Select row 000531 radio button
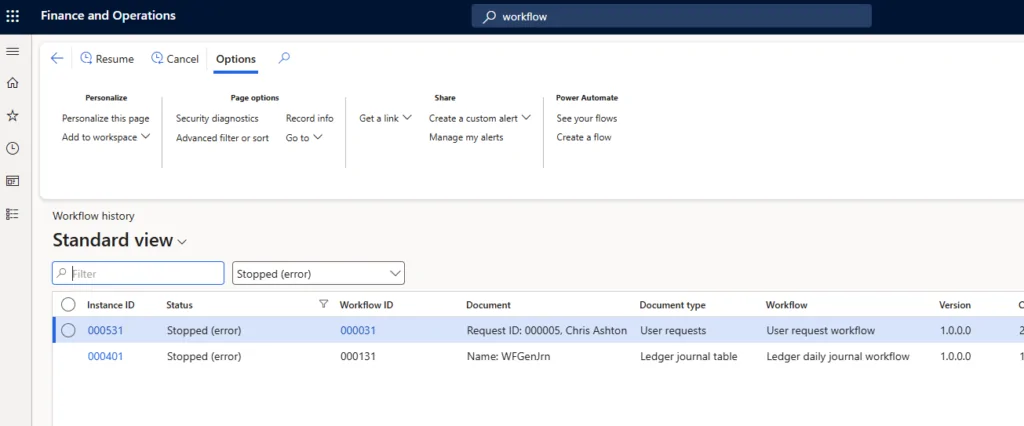This screenshot has width=1024, height=426. [x=68, y=331]
